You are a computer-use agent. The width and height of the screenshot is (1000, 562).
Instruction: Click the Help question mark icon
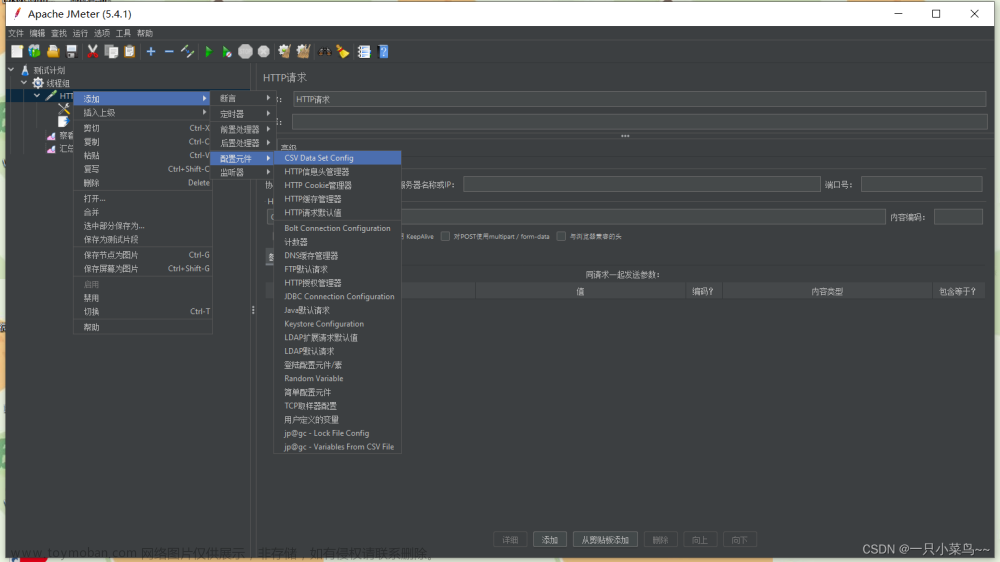pos(383,52)
